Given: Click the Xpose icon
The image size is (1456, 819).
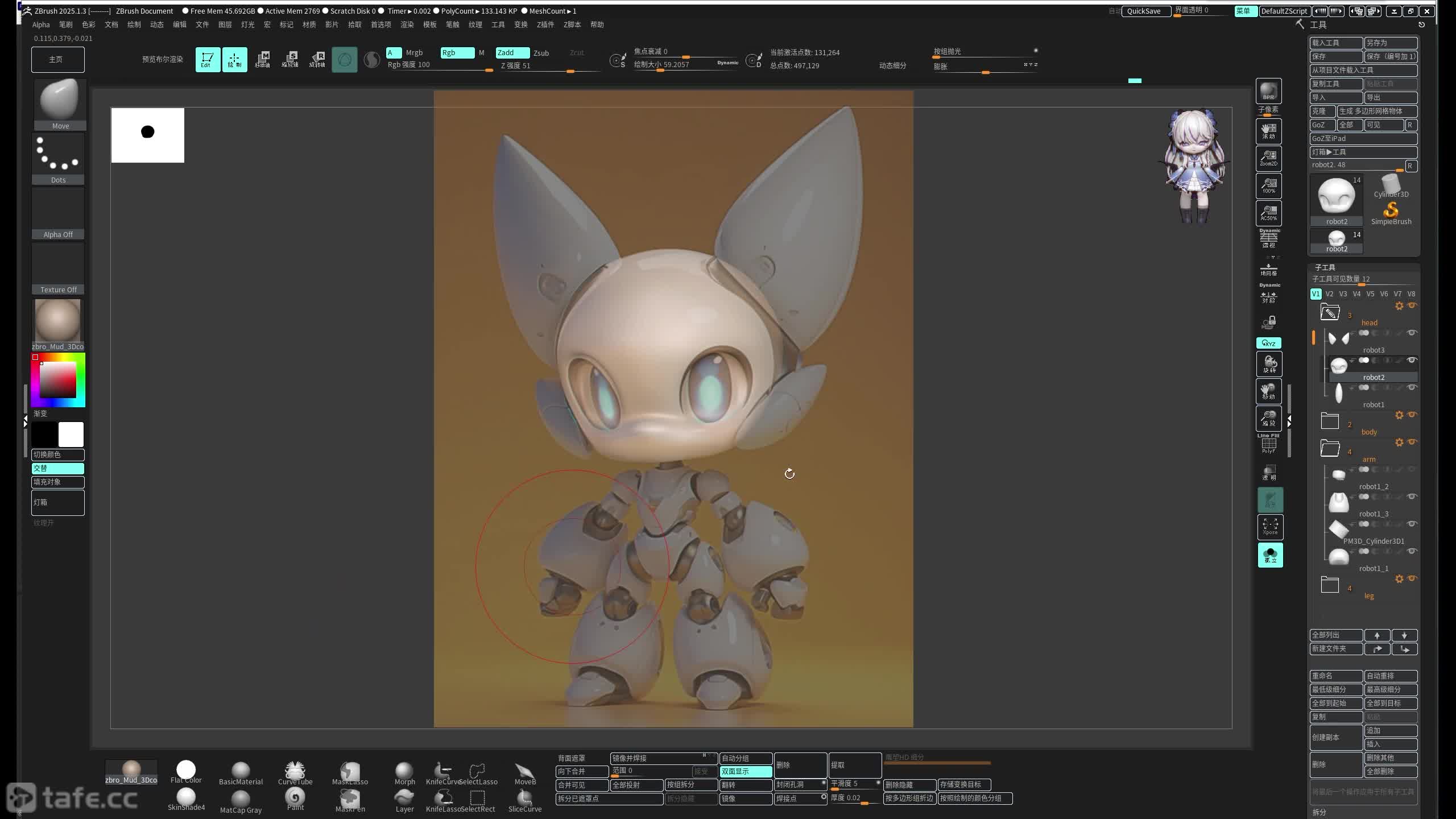Looking at the screenshot, I should click(x=1270, y=527).
